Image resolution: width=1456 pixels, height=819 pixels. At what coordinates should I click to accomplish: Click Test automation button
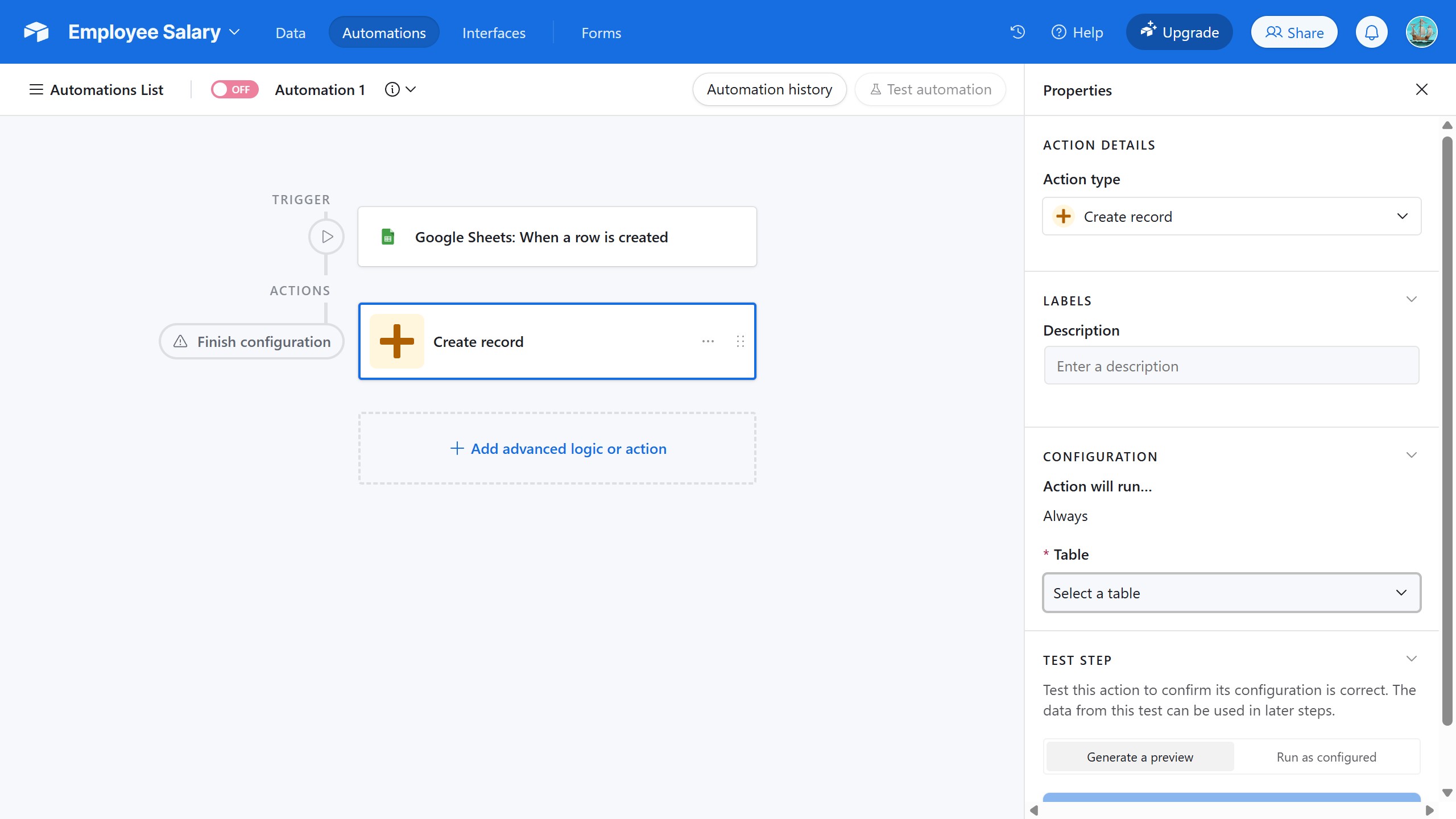(x=930, y=89)
